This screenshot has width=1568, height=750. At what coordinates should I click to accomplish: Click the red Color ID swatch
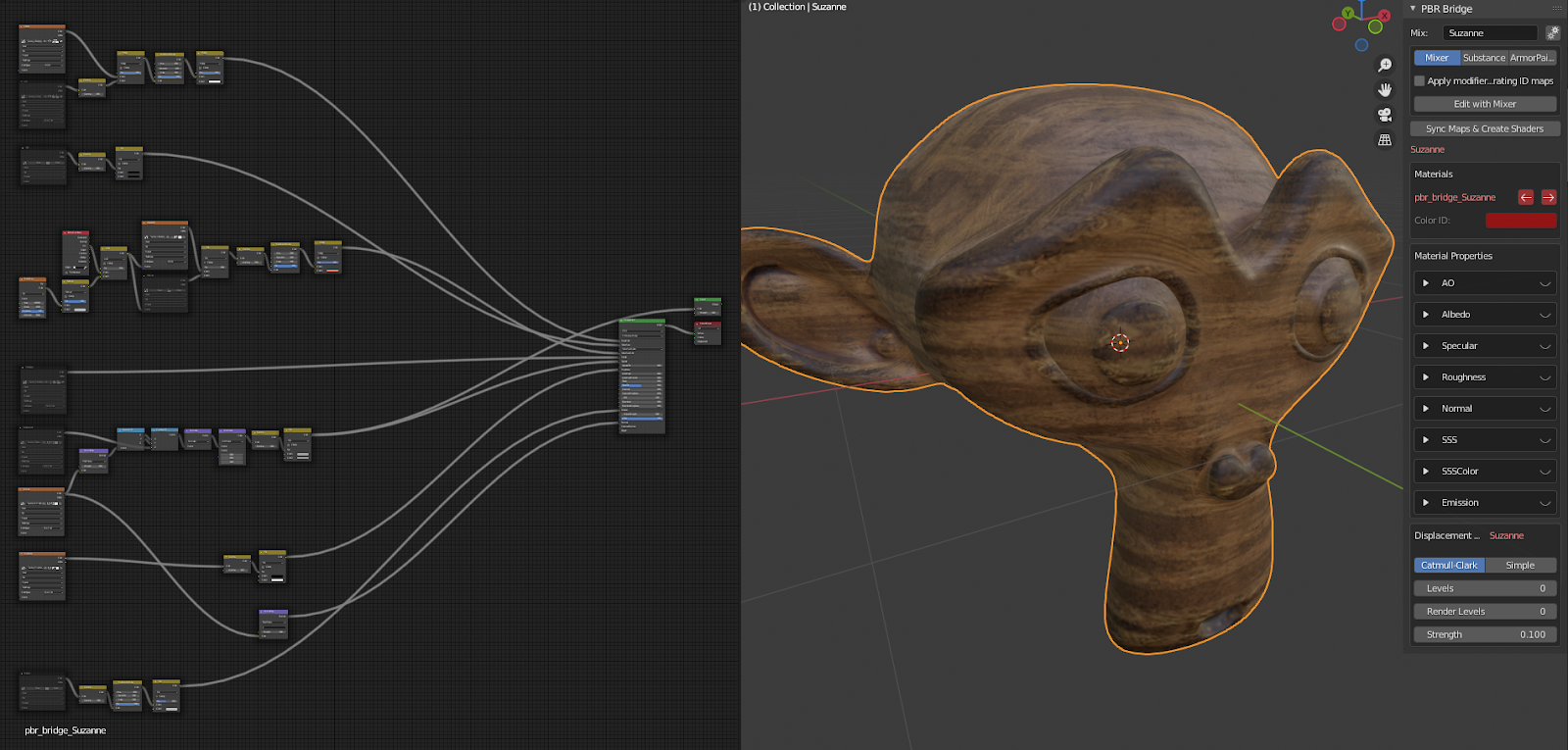pyautogui.click(x=1521, y=221)
